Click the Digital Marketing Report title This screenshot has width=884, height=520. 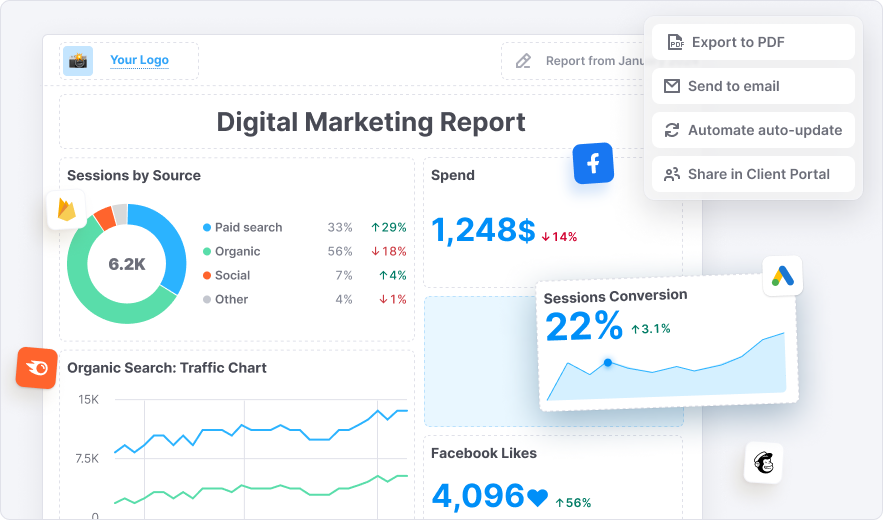coord(371,122)
